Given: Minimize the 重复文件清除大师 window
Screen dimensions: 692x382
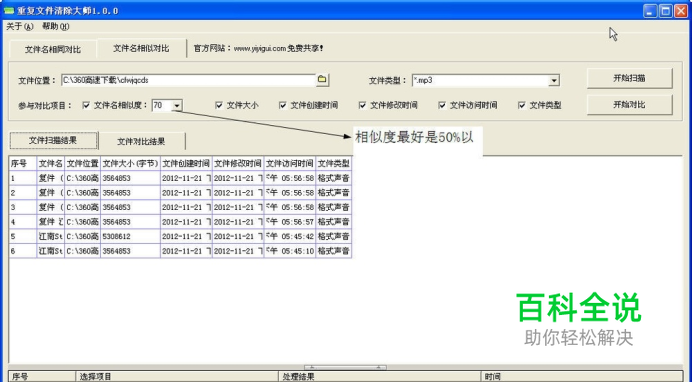Looking at the screenshot, I should pos(650,11).
